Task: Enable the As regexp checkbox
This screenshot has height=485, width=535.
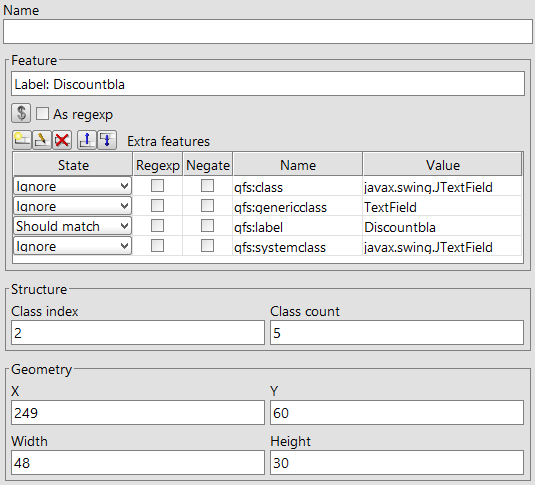Action: coord(42,114)
